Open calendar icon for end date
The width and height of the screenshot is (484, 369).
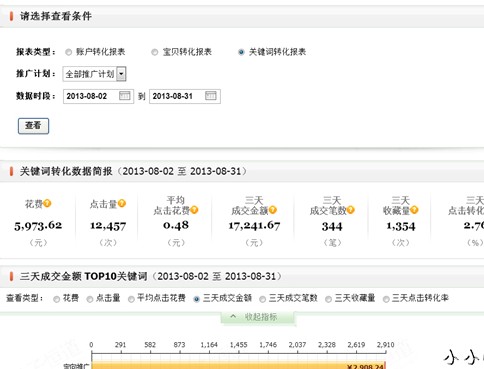point(211,96)
